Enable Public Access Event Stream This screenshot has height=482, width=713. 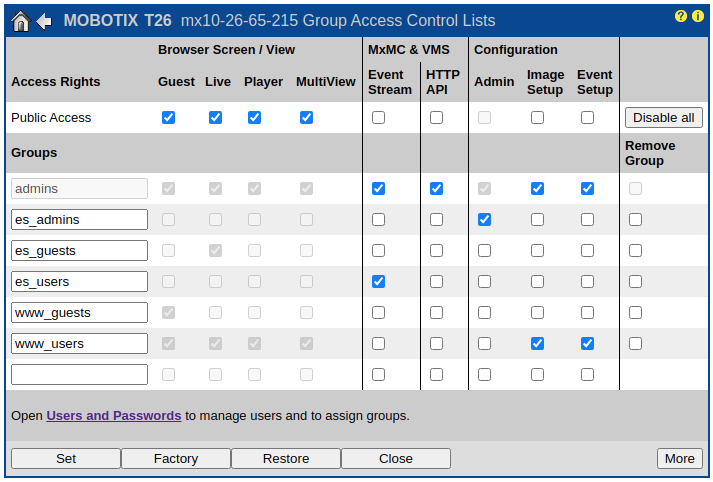pyautogui.click(x=378, y=118)
